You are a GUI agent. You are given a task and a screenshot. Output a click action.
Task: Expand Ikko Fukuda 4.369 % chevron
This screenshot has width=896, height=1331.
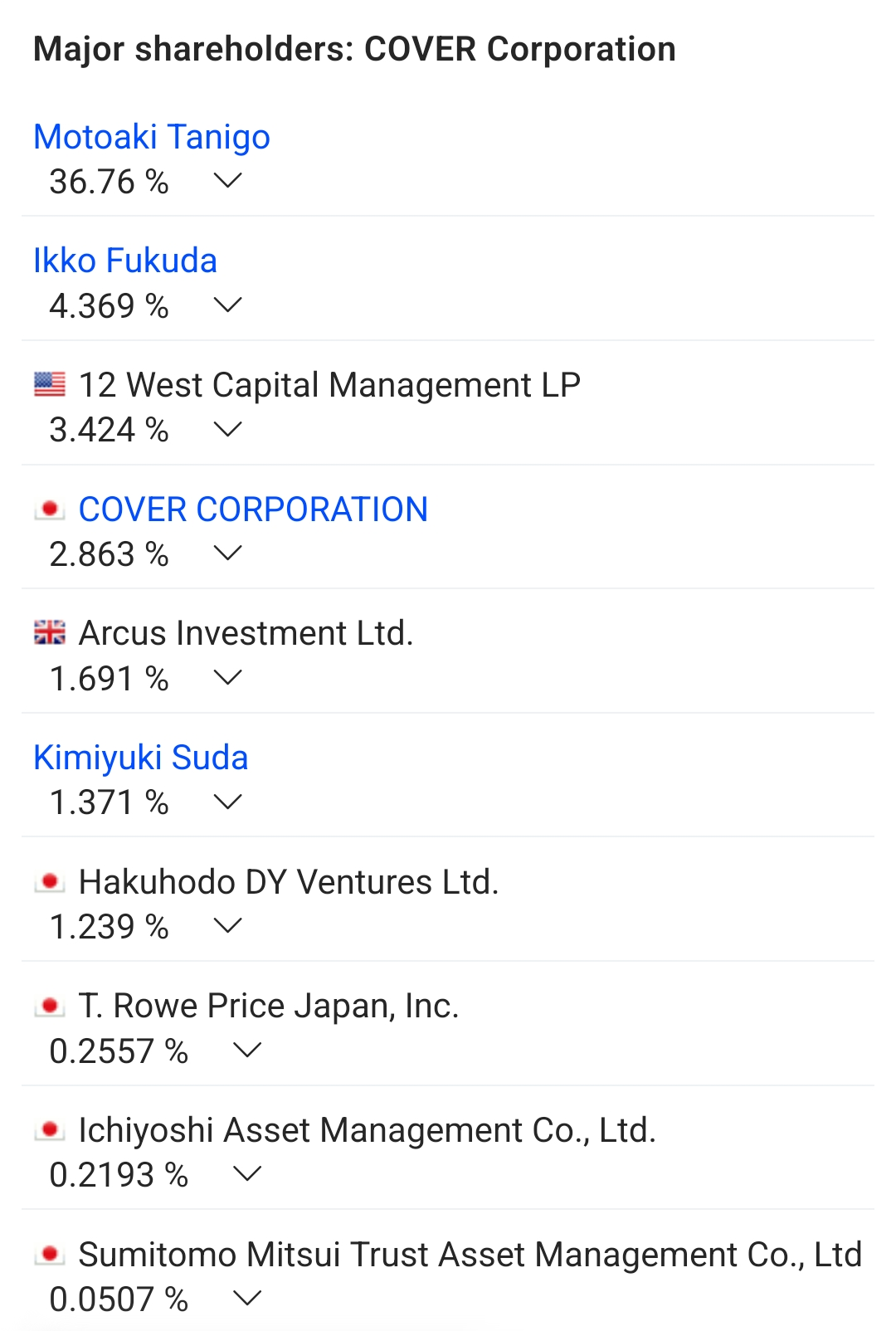click(x=227, y=305)
